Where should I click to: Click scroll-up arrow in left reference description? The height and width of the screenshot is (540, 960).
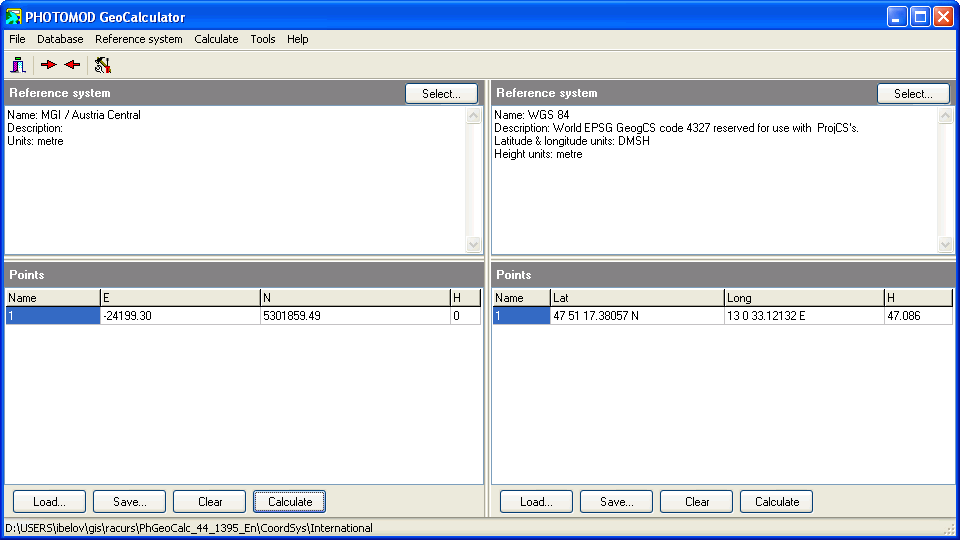click(x=473, y=116)
